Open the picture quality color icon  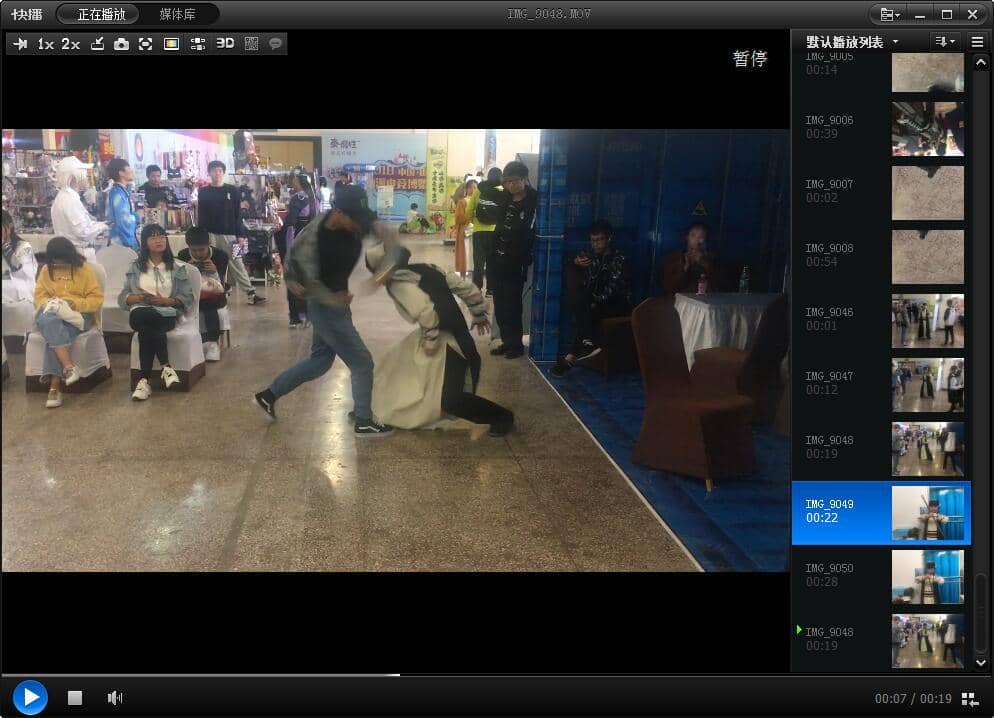pos(171,44)
